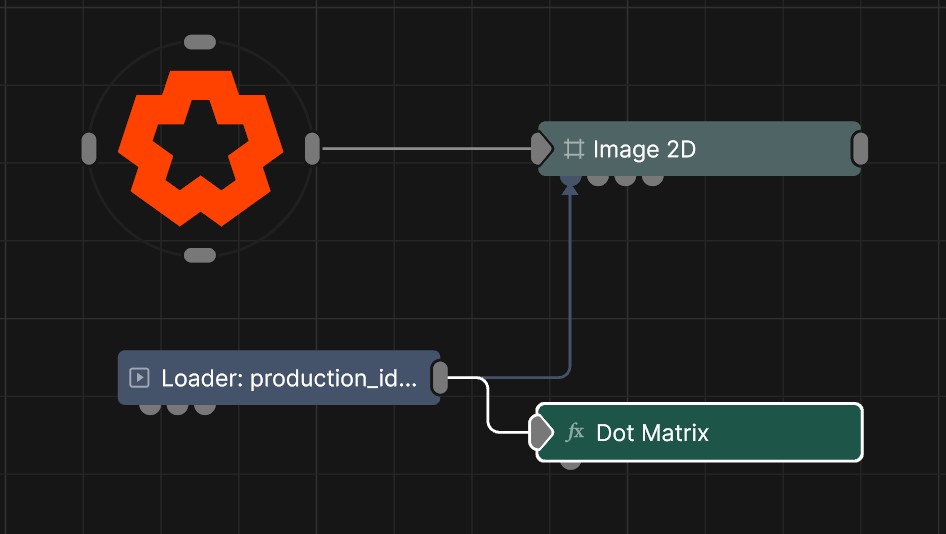Image resolution: width=946 pixels, height=534 pixels.
Task: Click the bottom port under the Dot Matrix node
Action: point(570,463)
